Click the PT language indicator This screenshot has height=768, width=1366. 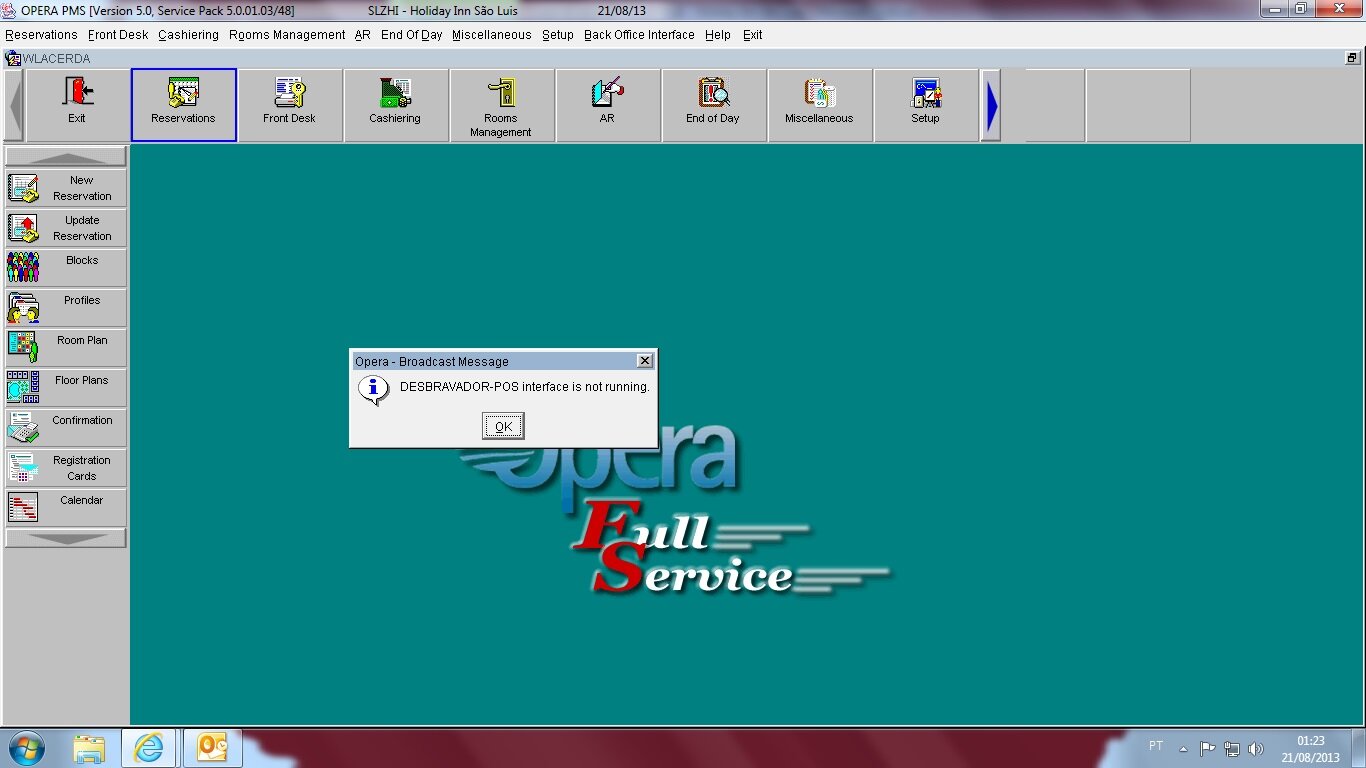1156,746
